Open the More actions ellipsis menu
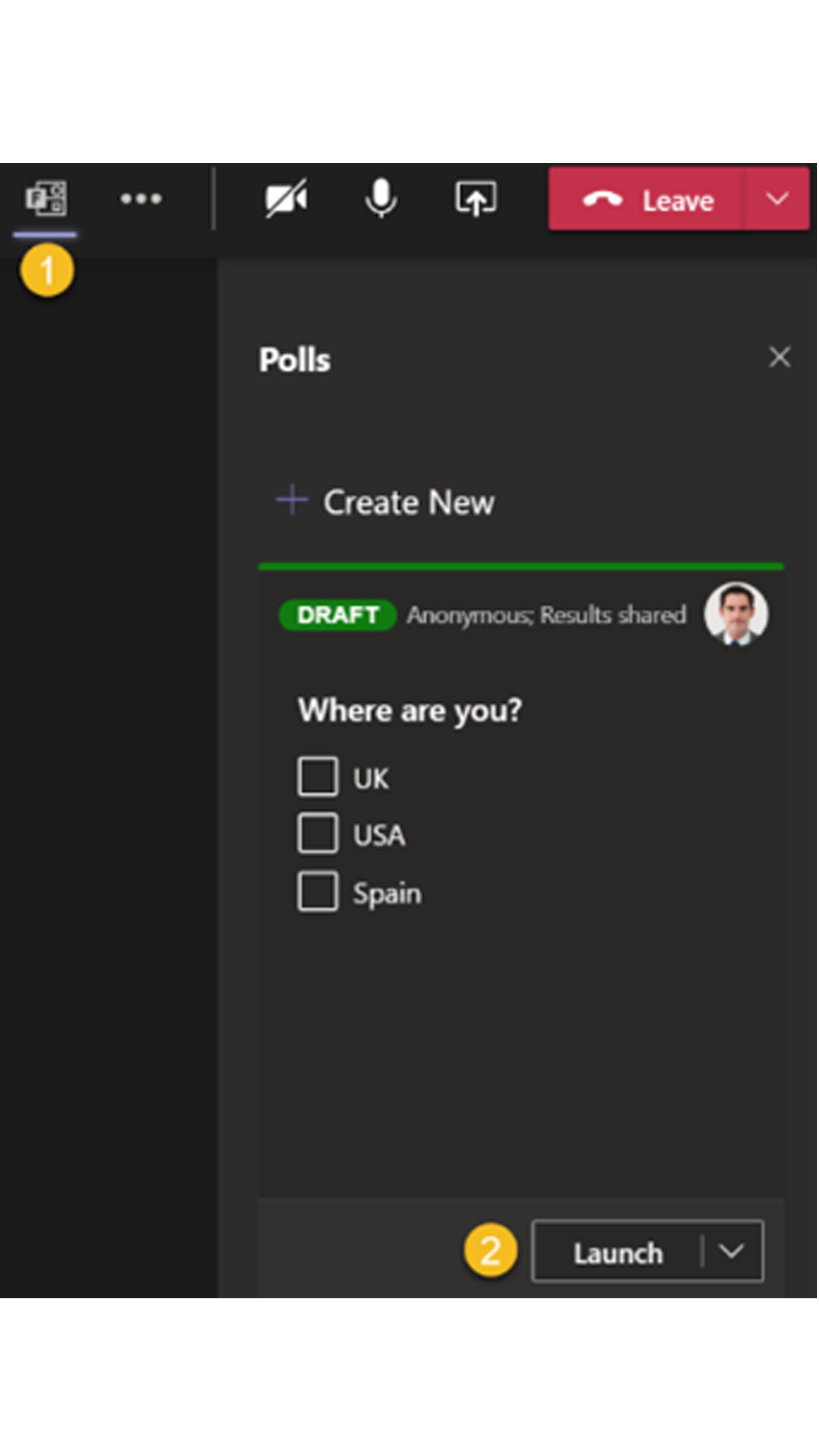Viewport: 819px width, 1456px height. click(x=141, y=199)
